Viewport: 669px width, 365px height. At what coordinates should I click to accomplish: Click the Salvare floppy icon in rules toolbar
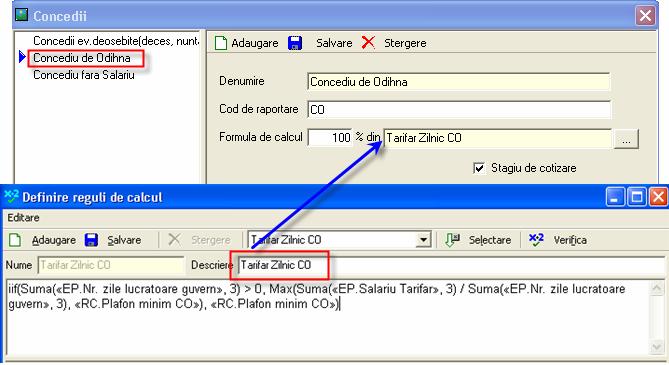point(91,240)
